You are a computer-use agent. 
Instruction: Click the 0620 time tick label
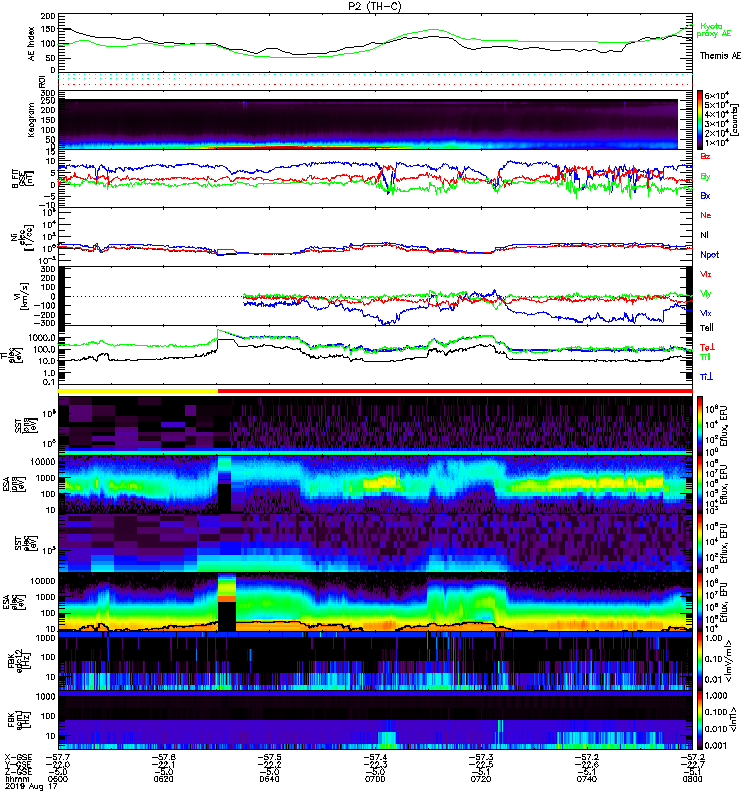coord(163,779)
